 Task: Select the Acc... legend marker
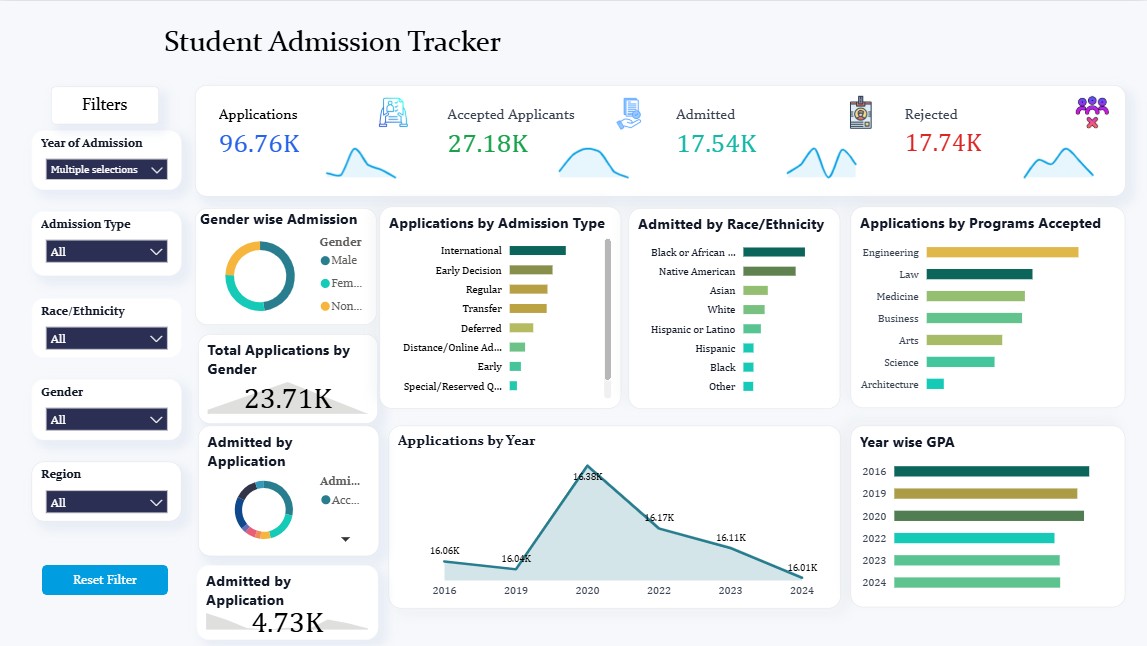[x=326, y=500]
